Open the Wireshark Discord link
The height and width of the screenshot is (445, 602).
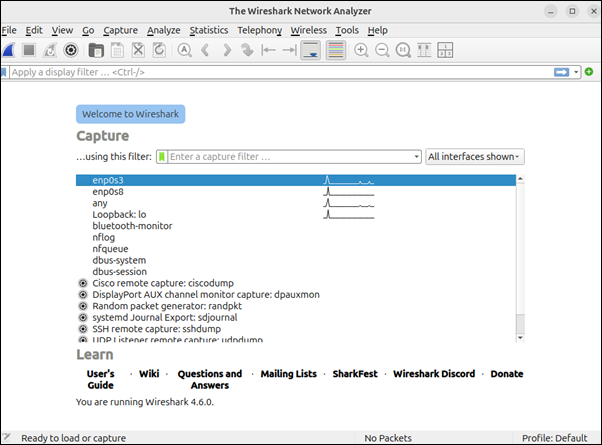tap(434, 374)
